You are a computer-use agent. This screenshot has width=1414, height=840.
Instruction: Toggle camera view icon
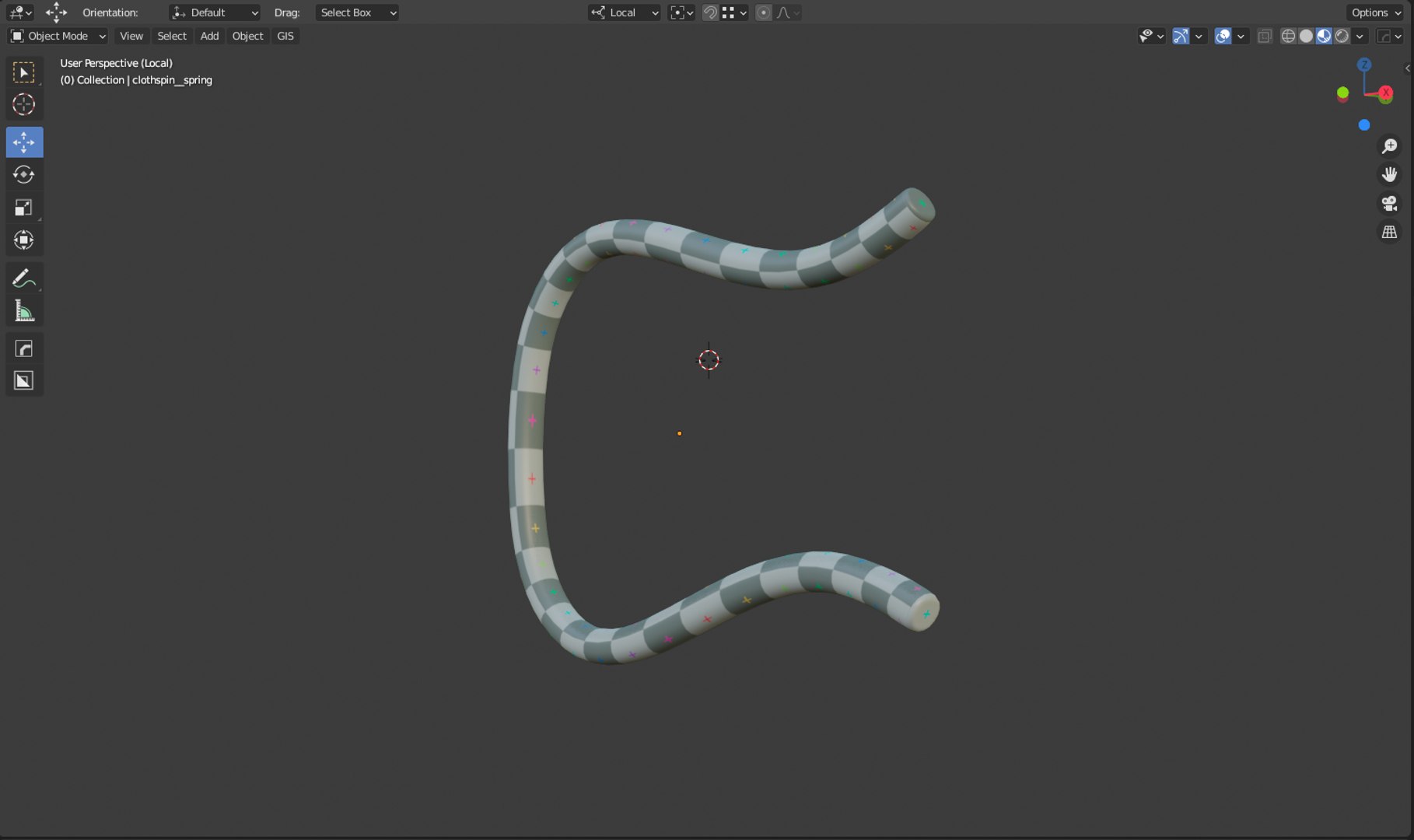tap(1389, 203)
